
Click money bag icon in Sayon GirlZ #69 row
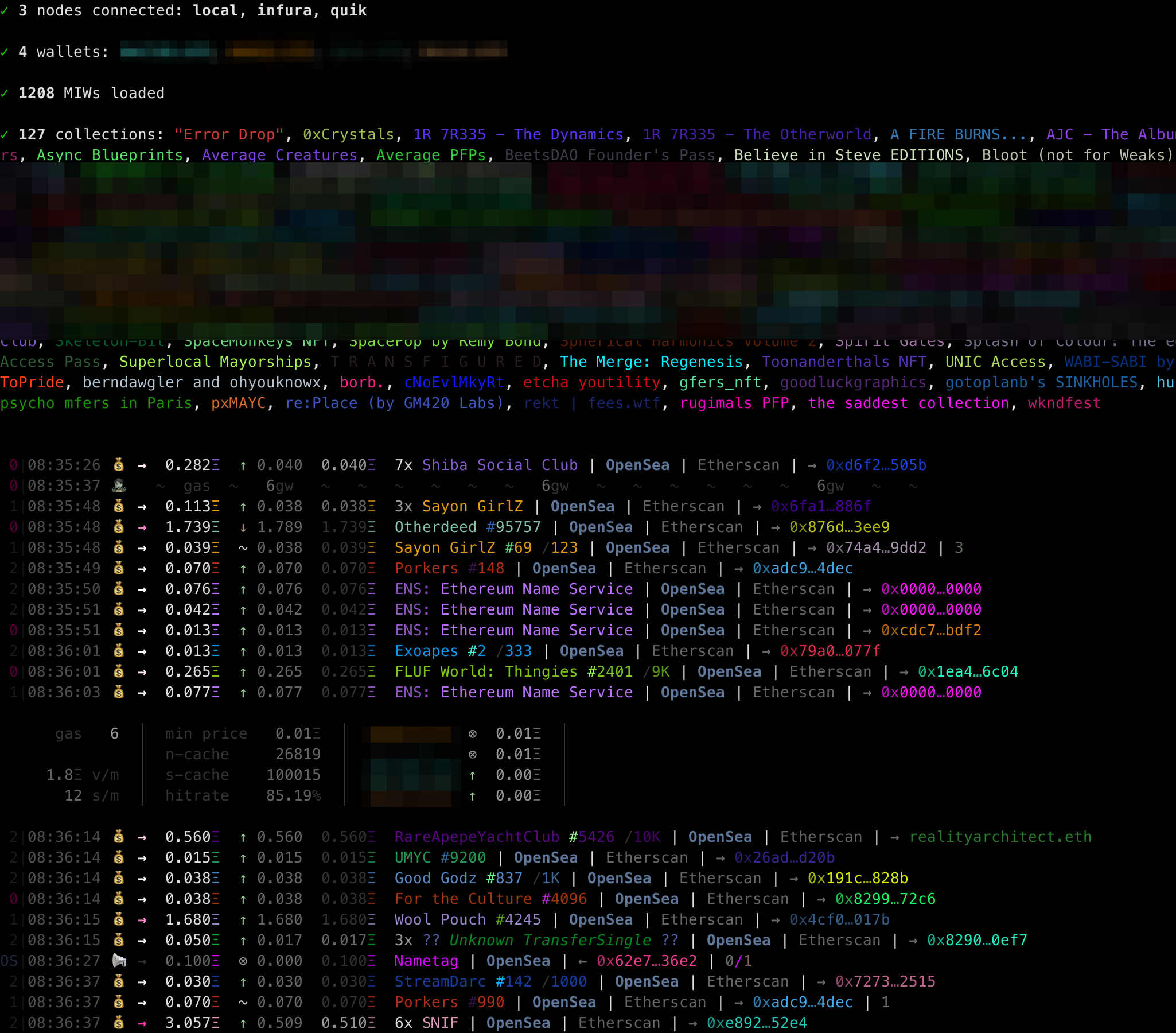[119, 548]
